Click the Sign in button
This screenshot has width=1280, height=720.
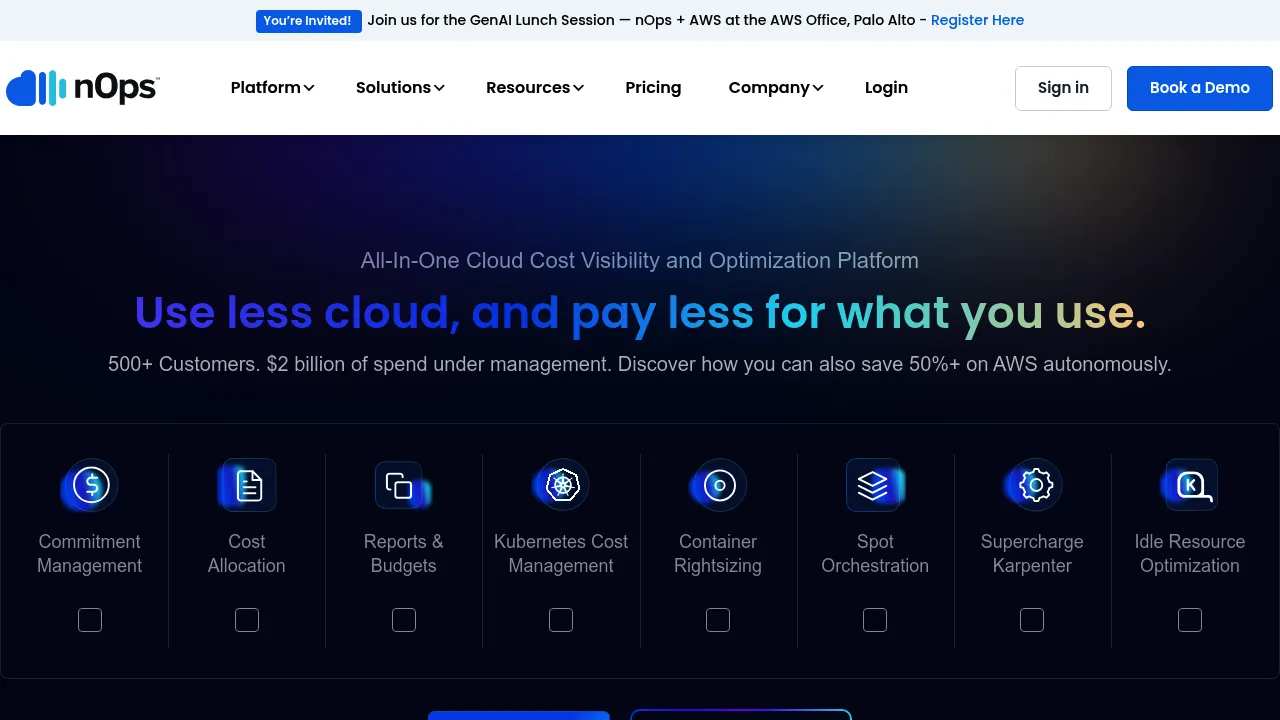(1063, 88)
